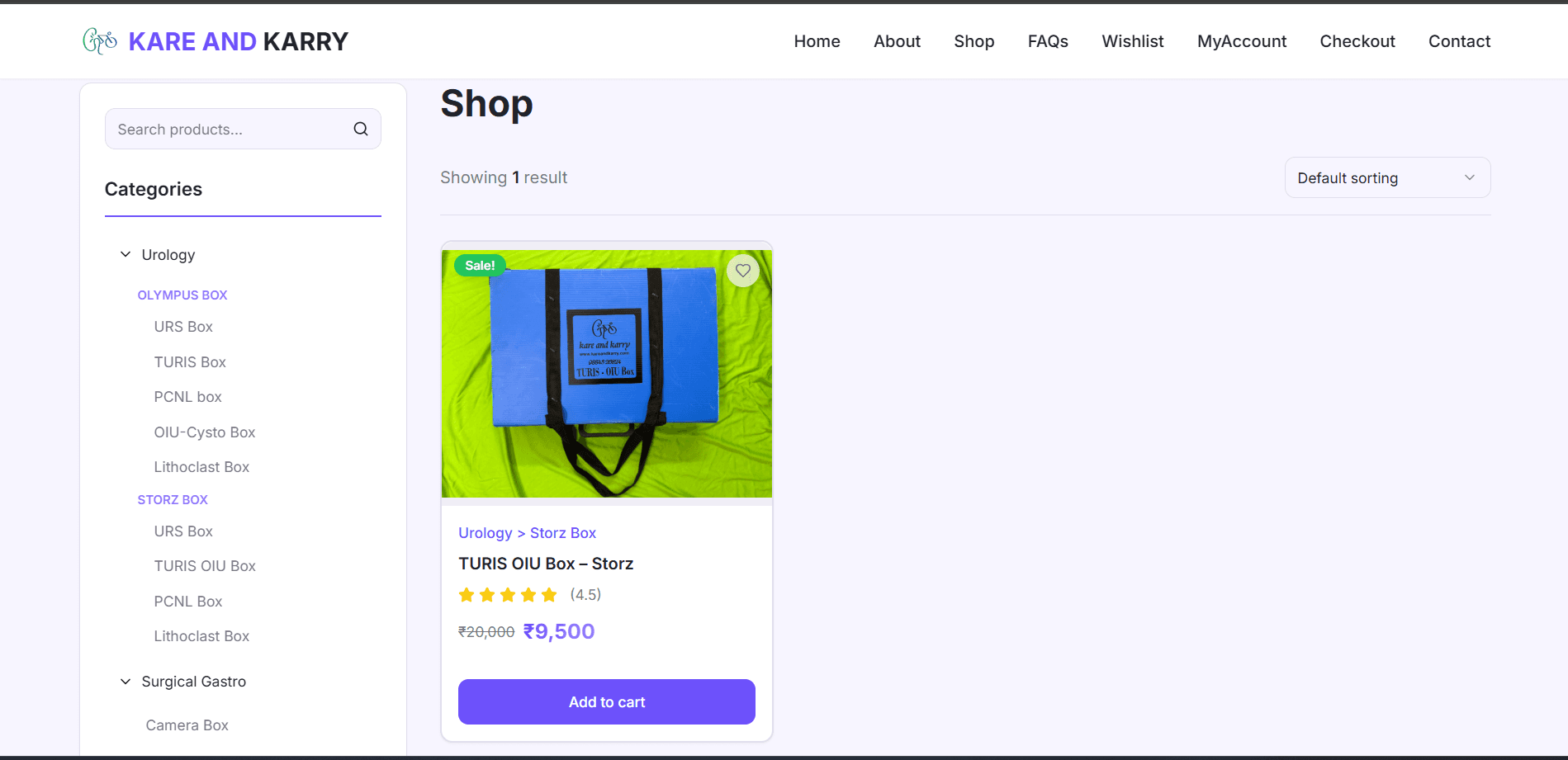This screenshot has height=760, width=1568.
Task: Click the Sale! badge on product
Action: (x=480, y=266)
